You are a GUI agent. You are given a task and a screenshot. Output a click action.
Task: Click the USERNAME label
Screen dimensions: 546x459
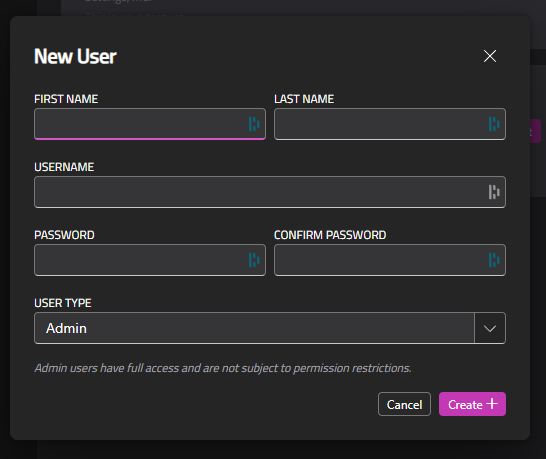(x=64, y=167)
